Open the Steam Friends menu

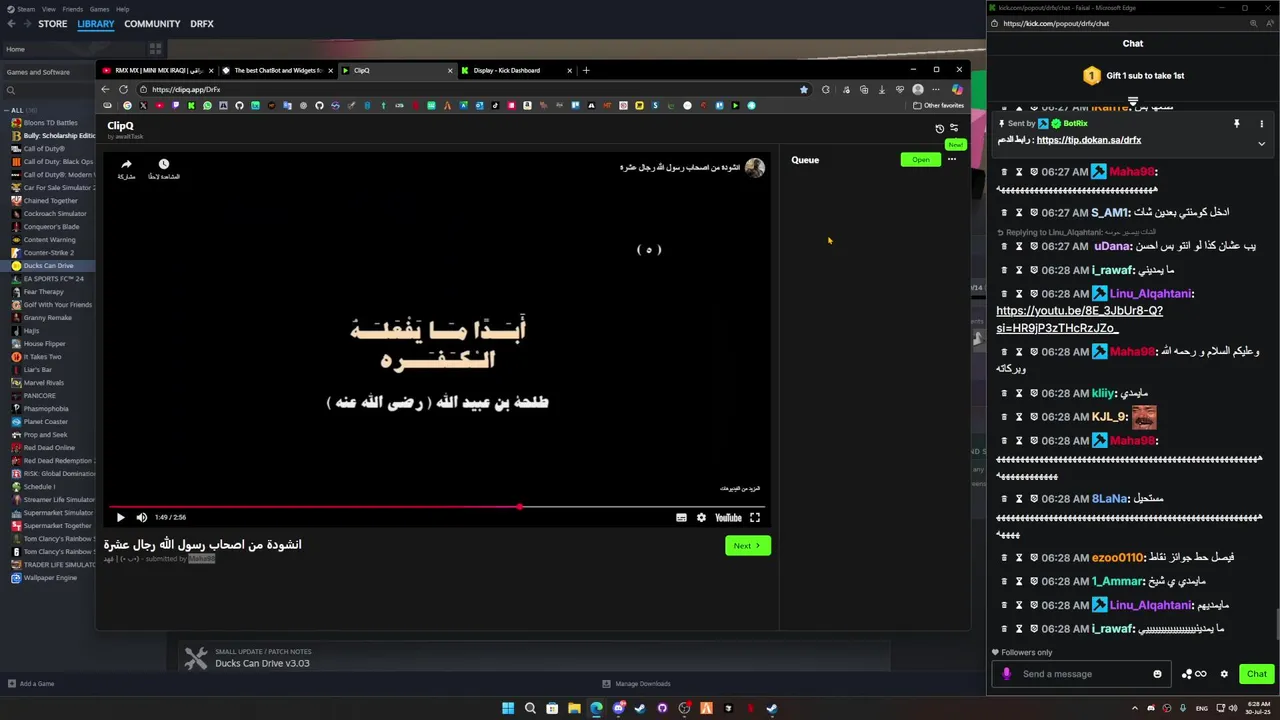(73, 9)
